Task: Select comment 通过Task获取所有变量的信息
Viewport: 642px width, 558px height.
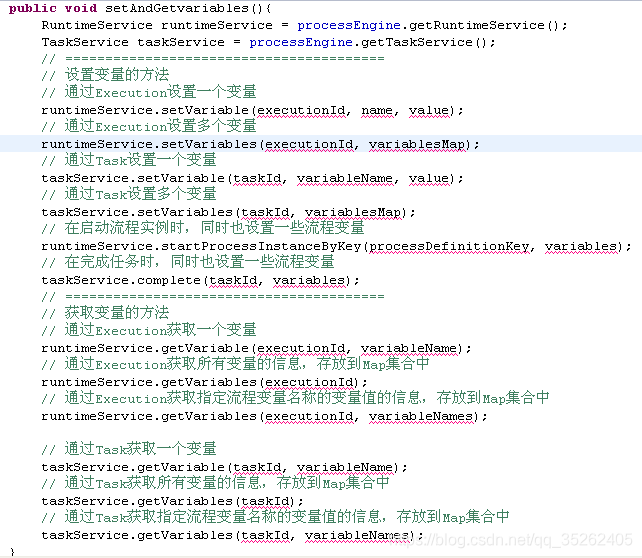Action: tap(162, 483)
